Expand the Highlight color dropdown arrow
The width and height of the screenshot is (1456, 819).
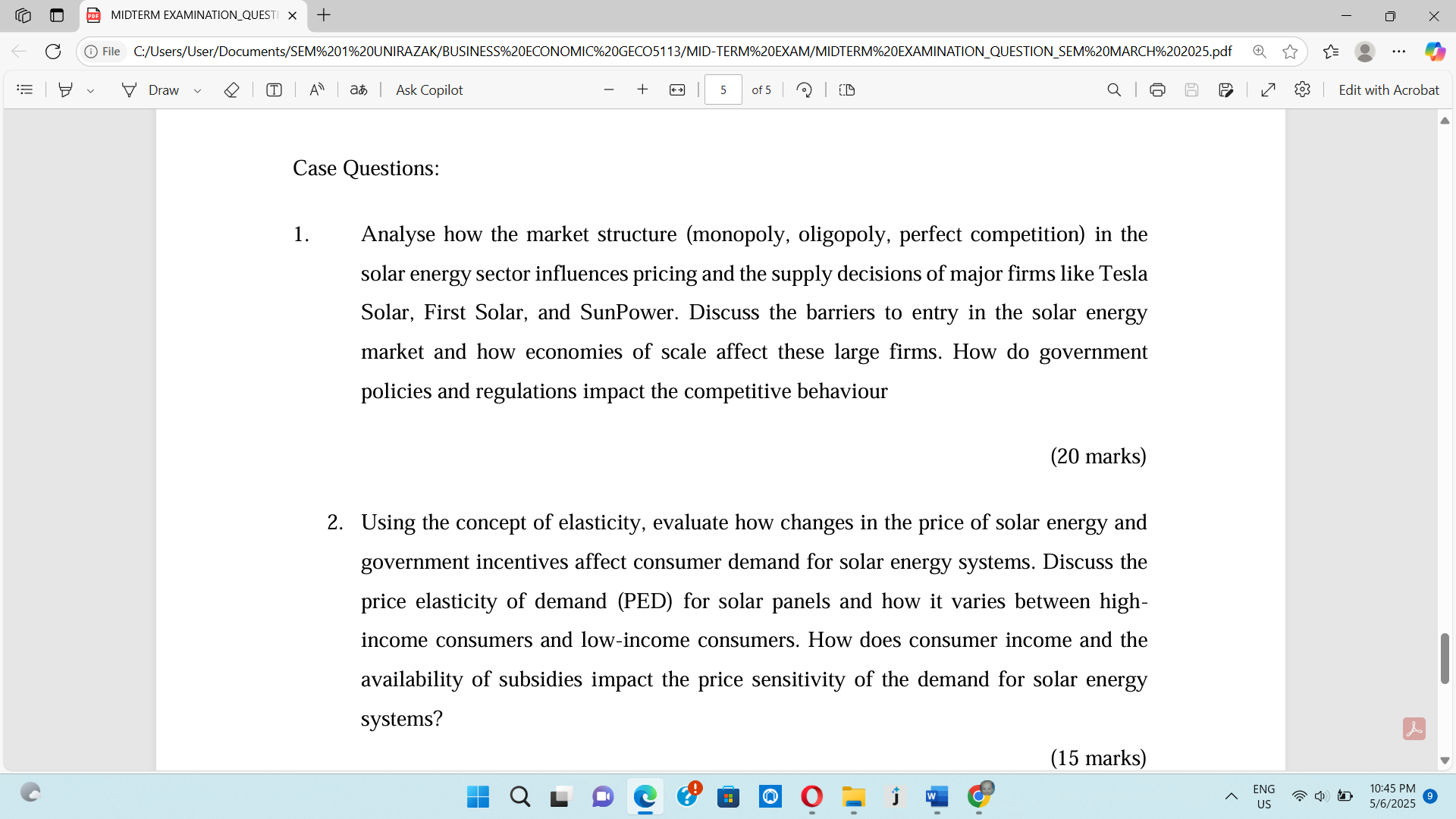tap(90, 90)
